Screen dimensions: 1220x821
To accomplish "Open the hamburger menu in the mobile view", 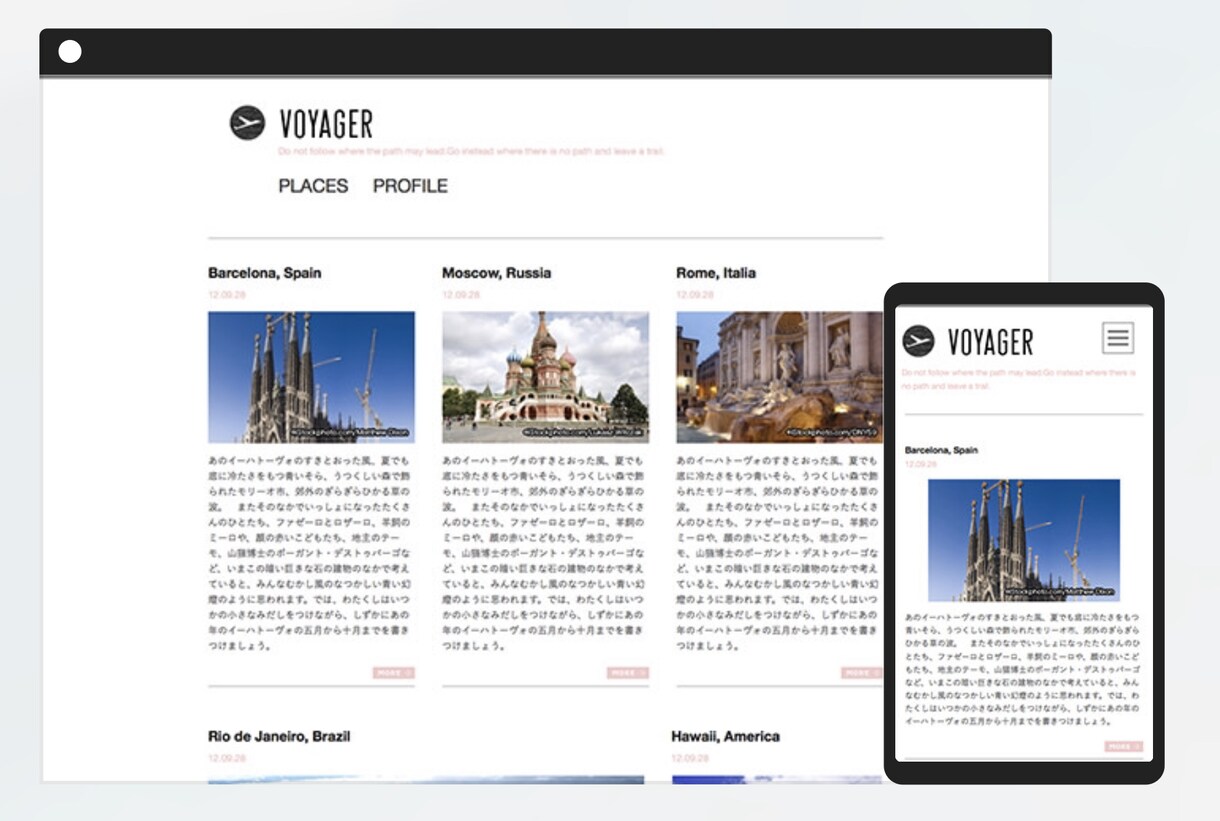I will (x=1118, y=338).
